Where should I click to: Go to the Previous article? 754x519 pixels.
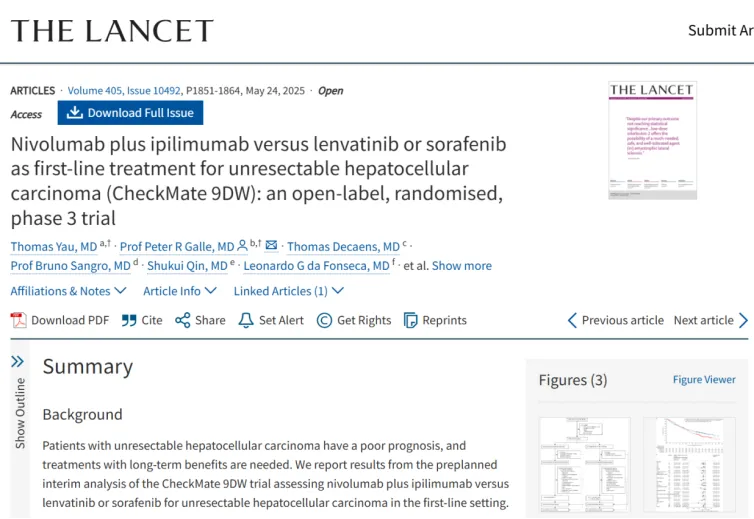615,320
